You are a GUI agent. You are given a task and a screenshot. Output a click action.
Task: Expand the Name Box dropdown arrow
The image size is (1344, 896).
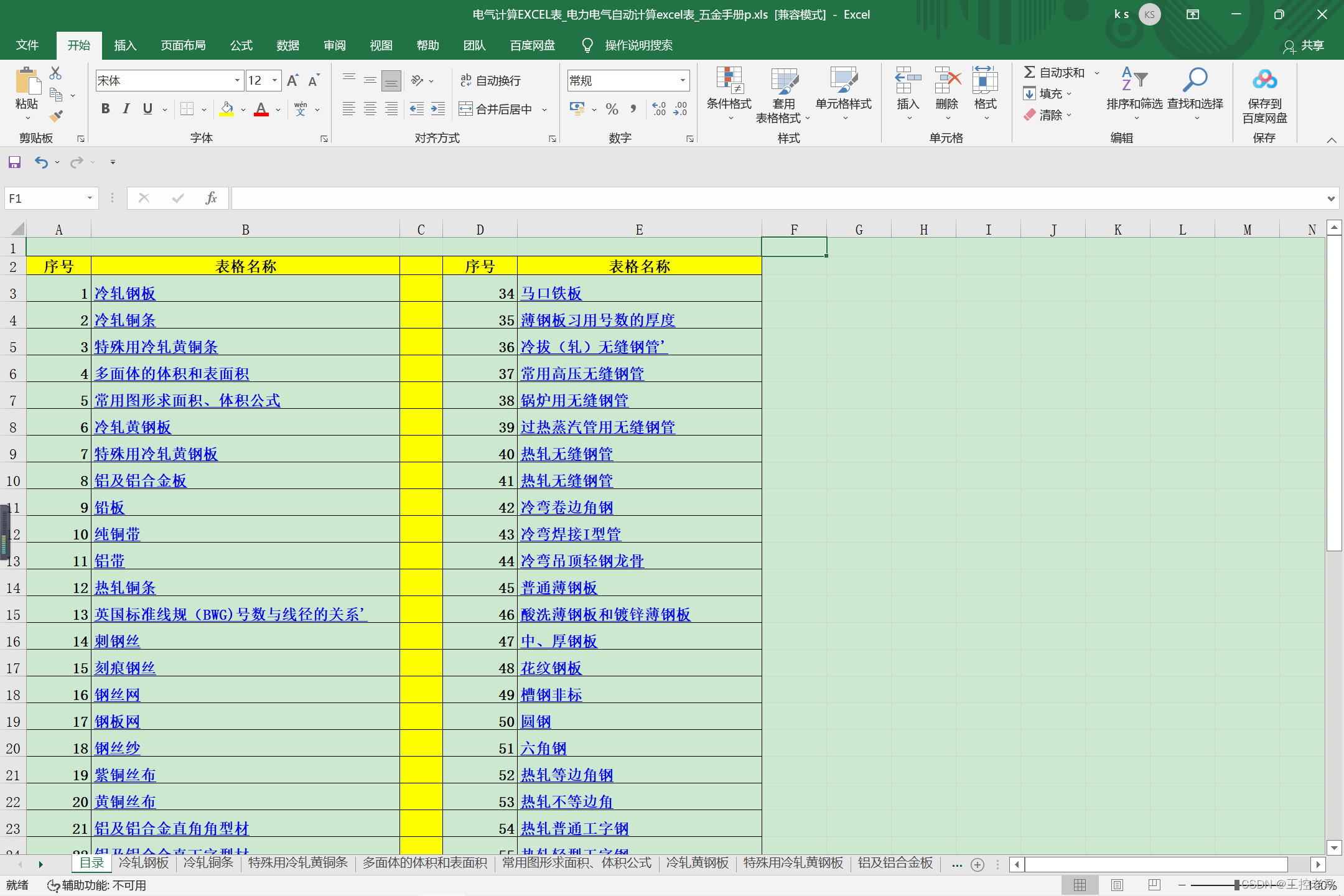click(90, 198)
